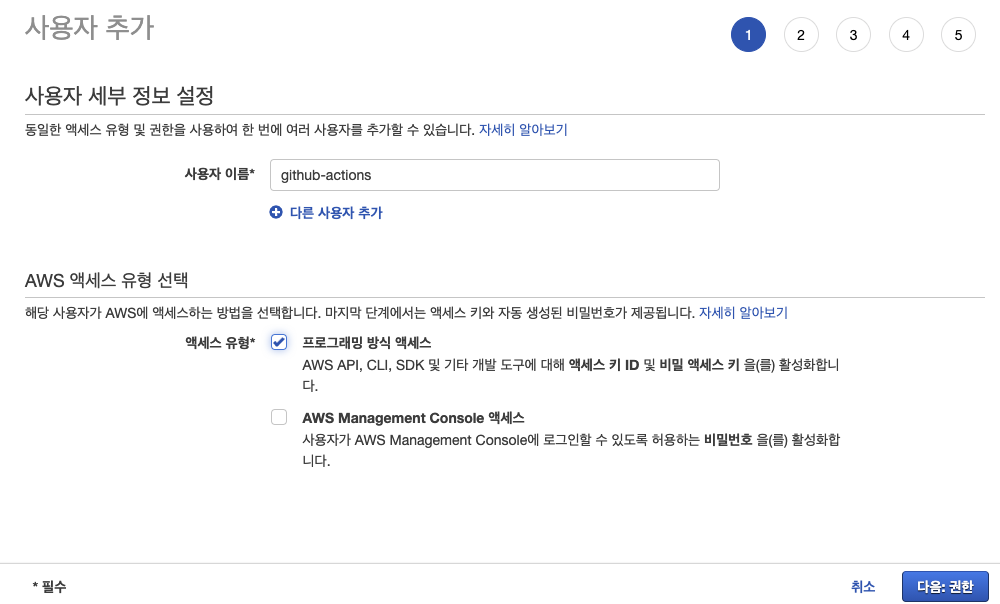Uncheck the 프로그래밍 방식 액세스 checkbox

coord(279,342)
